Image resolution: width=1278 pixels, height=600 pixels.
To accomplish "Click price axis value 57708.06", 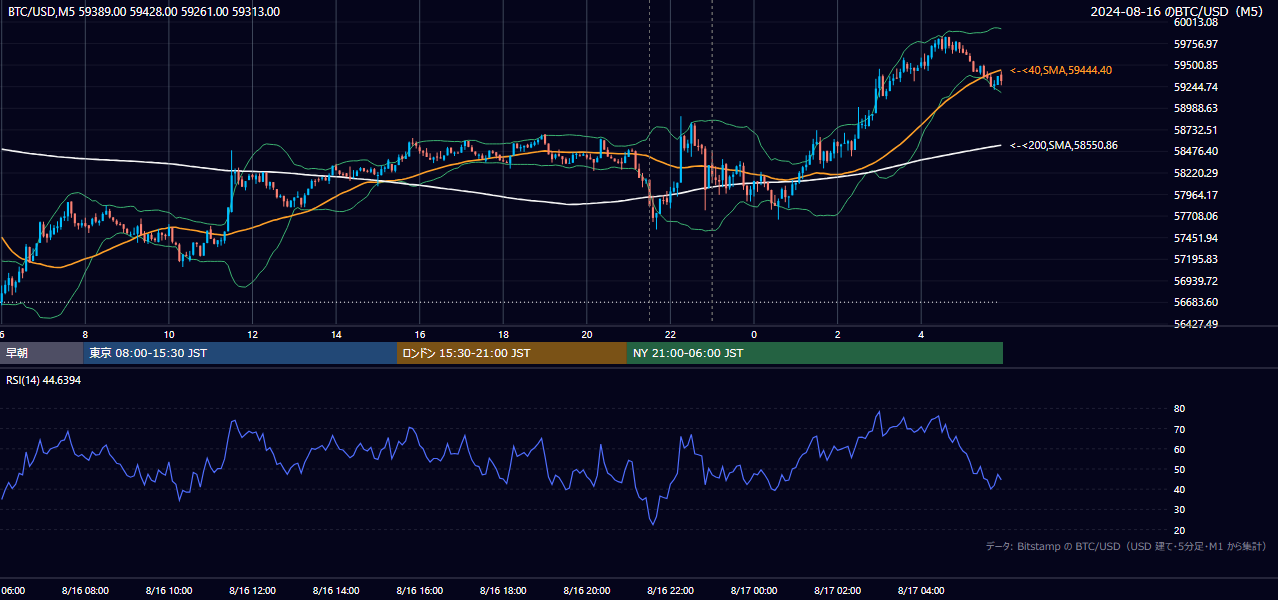I will [x=1196, y=216].
